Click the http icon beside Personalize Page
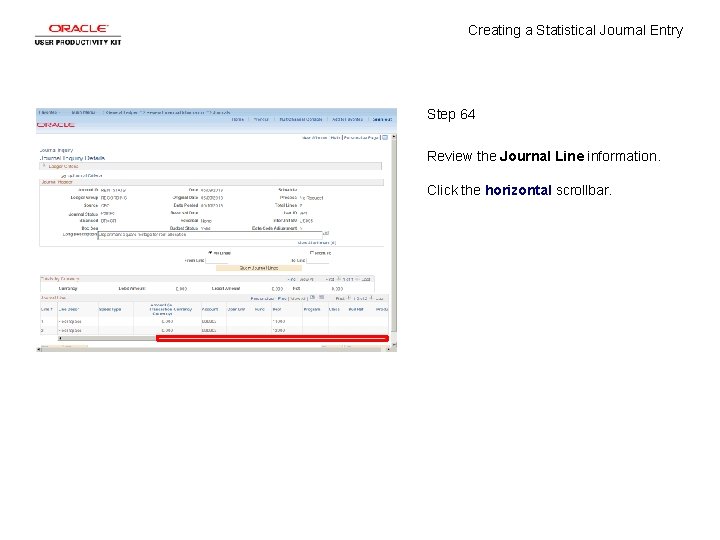The height and width of the screenshot is (540, 720). pyautogui.click(x=385, y=137)
